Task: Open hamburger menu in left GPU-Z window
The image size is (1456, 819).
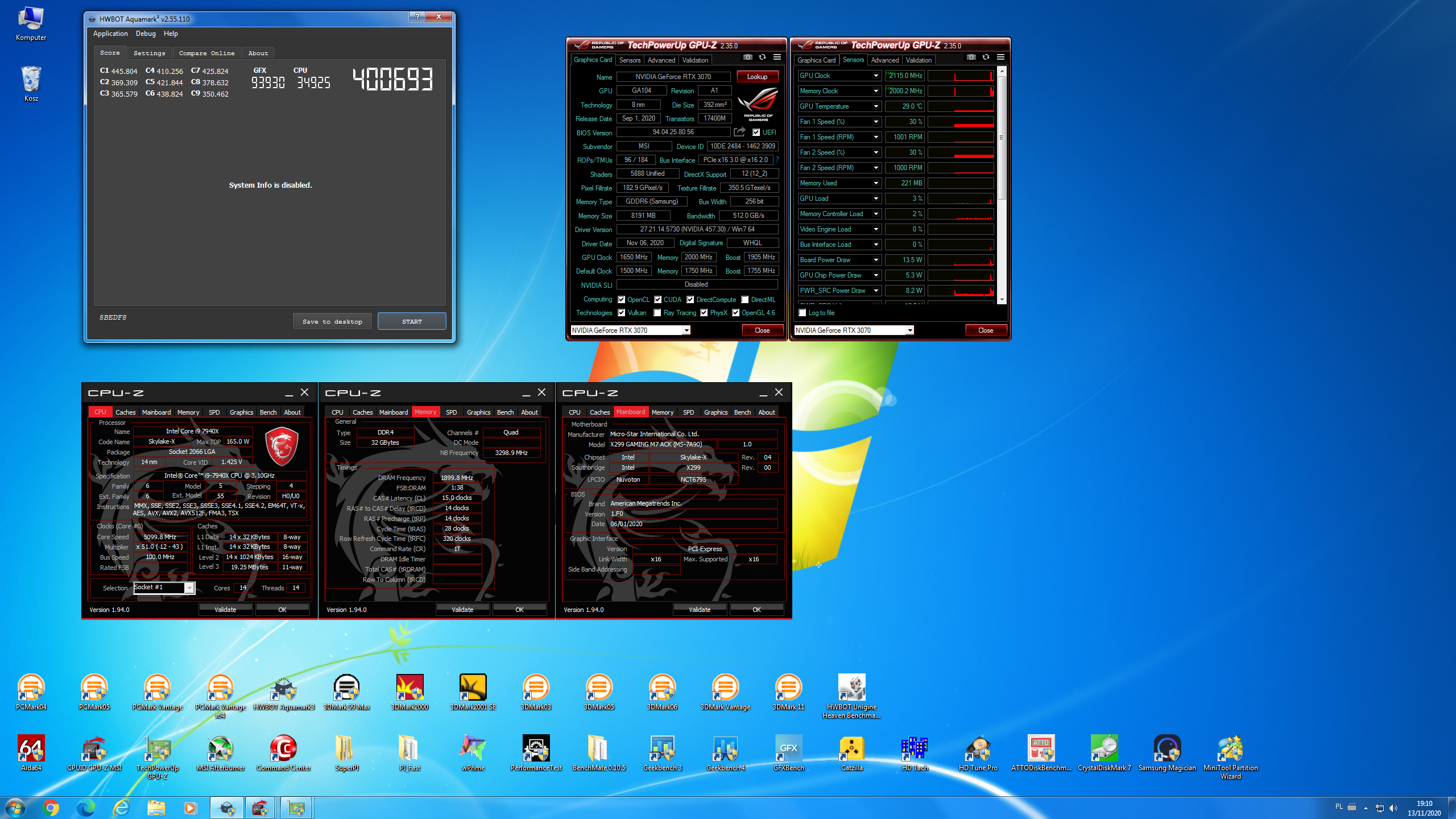Action: [777, 57]
